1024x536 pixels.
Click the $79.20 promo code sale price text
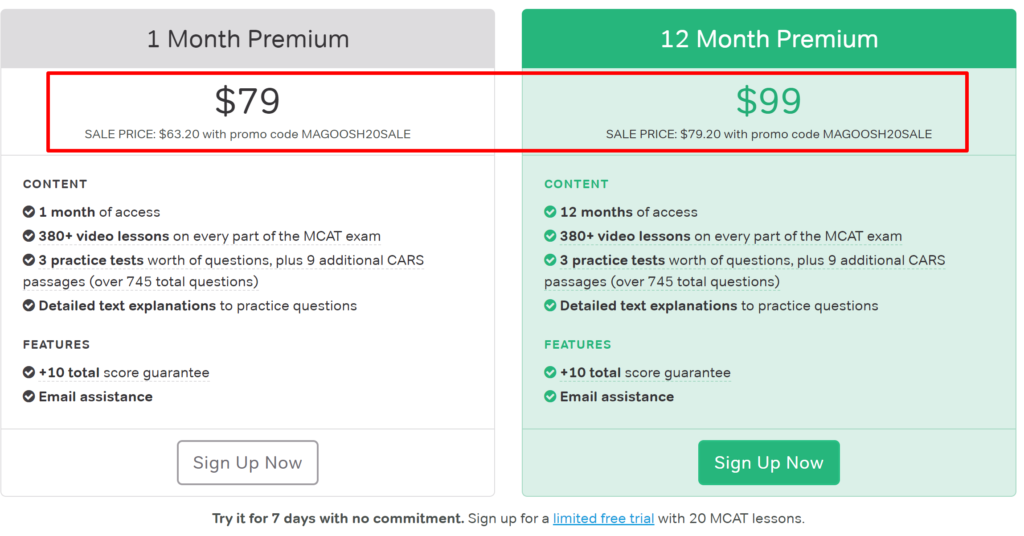768,134
